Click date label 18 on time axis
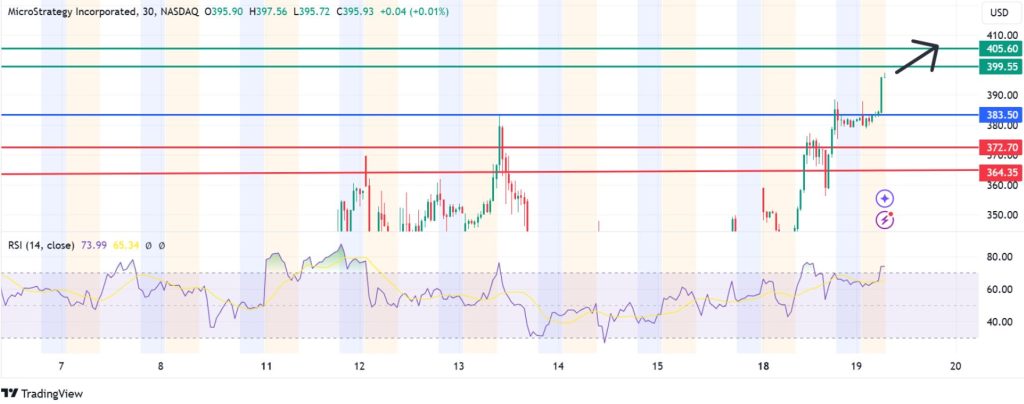The height and width of the screenshot is (404, 1024). coord(761,366)
